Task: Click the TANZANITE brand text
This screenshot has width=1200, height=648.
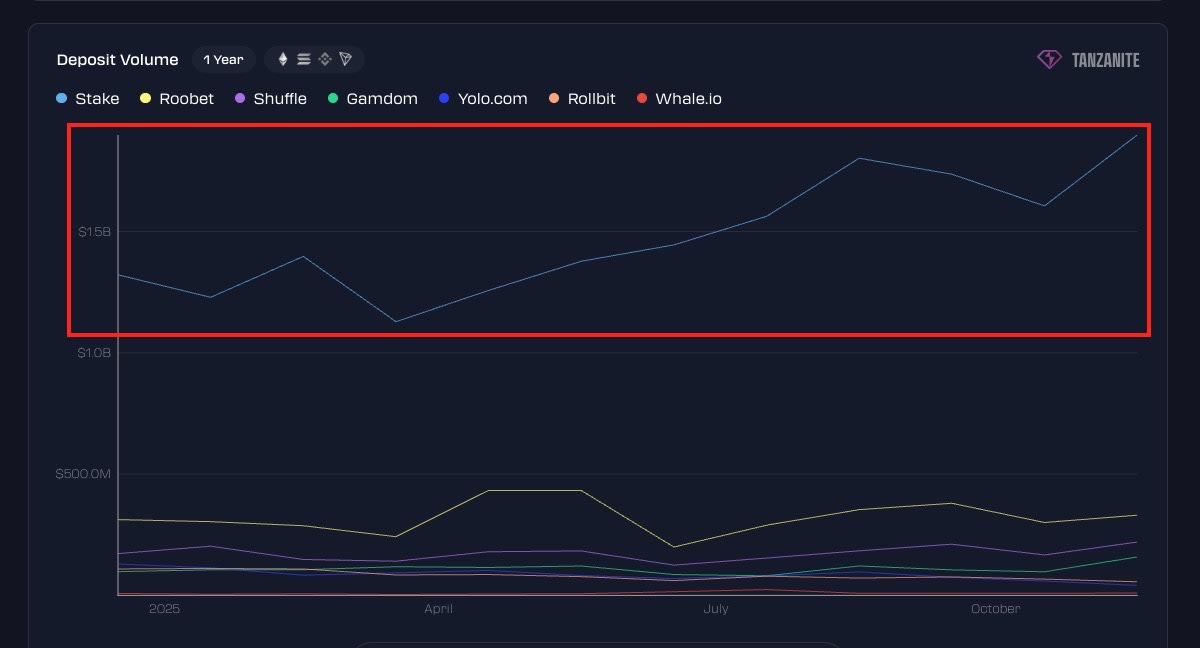Action: (1105, 60)
